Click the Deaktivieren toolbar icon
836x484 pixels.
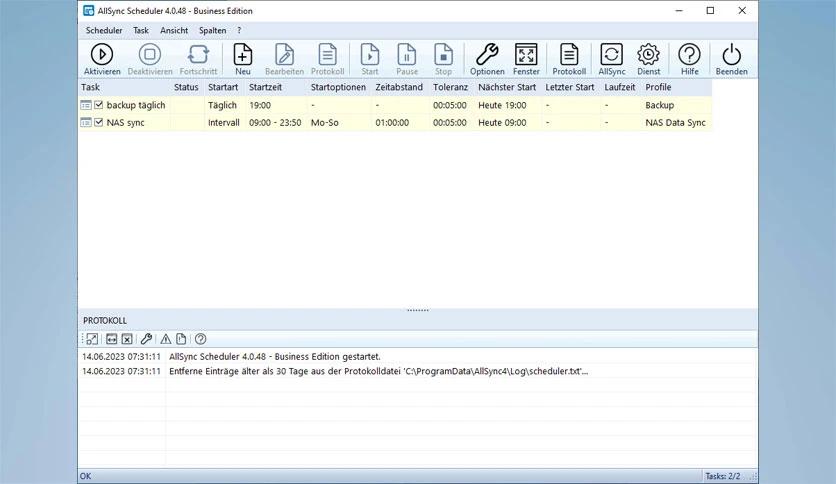[150, 59]
